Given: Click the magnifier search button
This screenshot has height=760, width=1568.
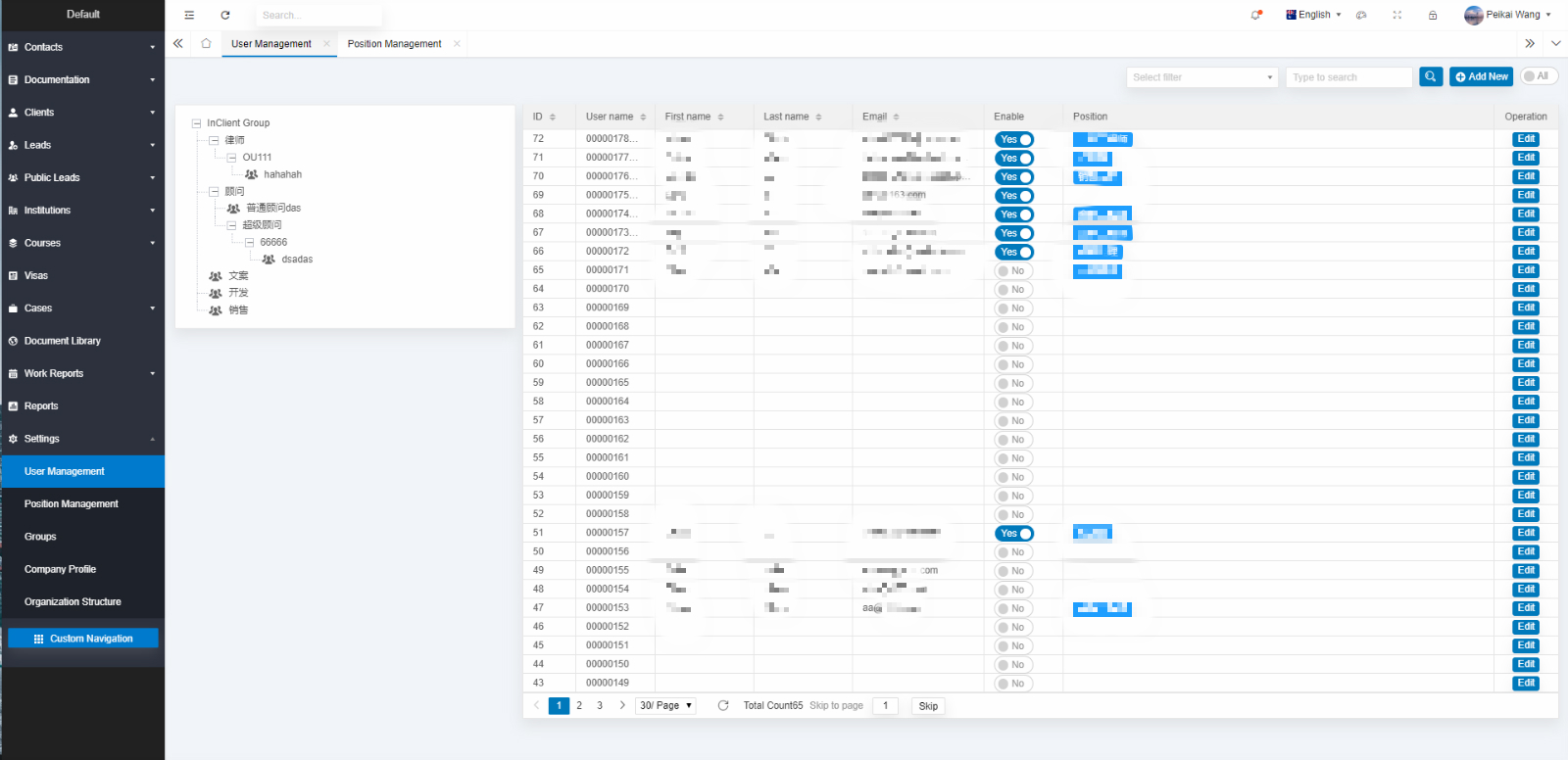Looking at the screenshot, I should (1431, 76).
